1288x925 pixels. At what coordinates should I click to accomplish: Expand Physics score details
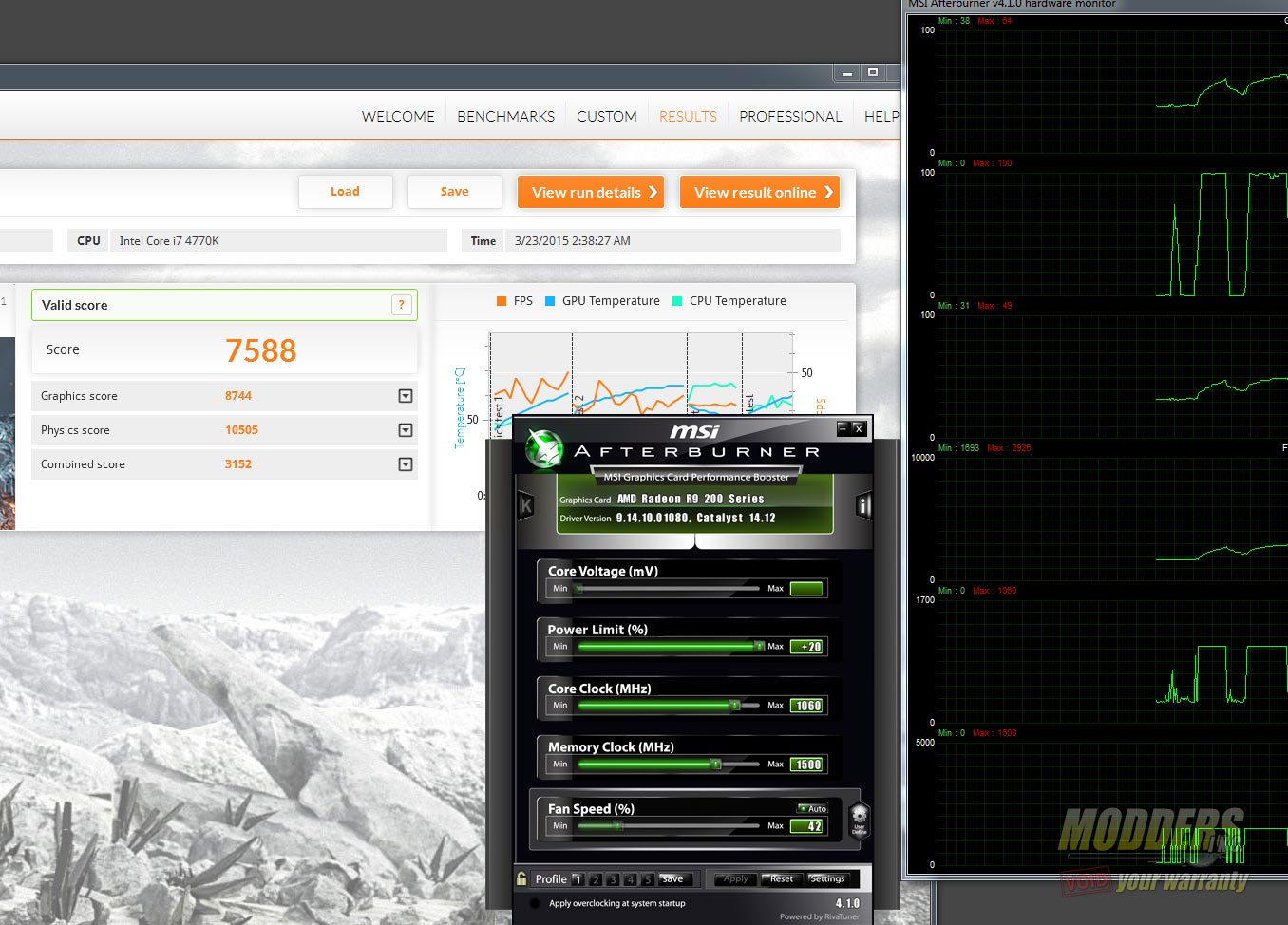point(406,430)
